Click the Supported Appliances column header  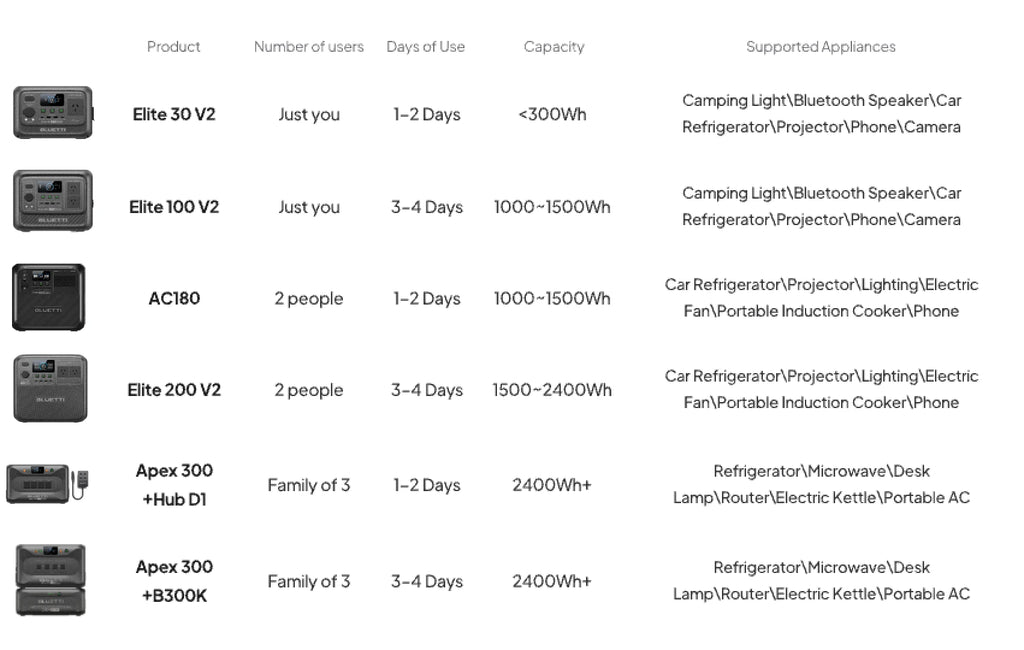click(821, 47)
